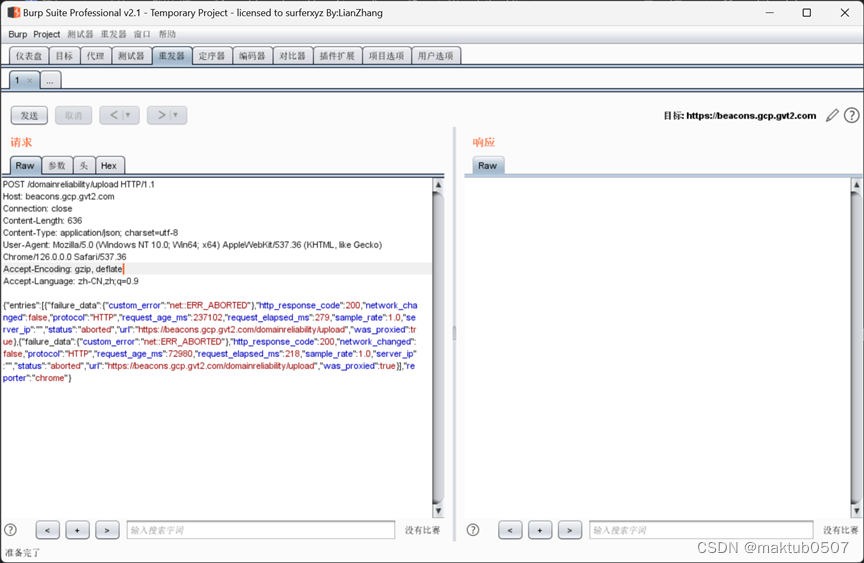Open the 测试器 intruder tab
This screenshot has width=864, height=563.
click(131, 56)
